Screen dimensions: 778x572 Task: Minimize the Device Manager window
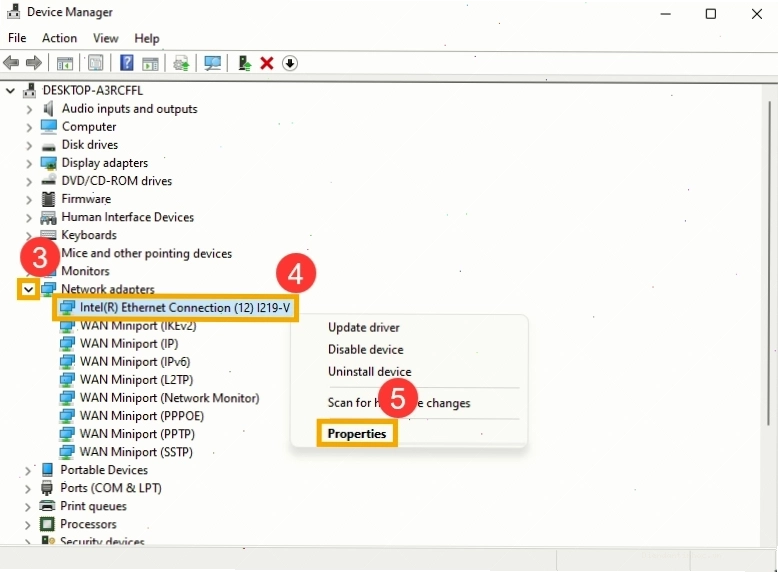(665, 14)
